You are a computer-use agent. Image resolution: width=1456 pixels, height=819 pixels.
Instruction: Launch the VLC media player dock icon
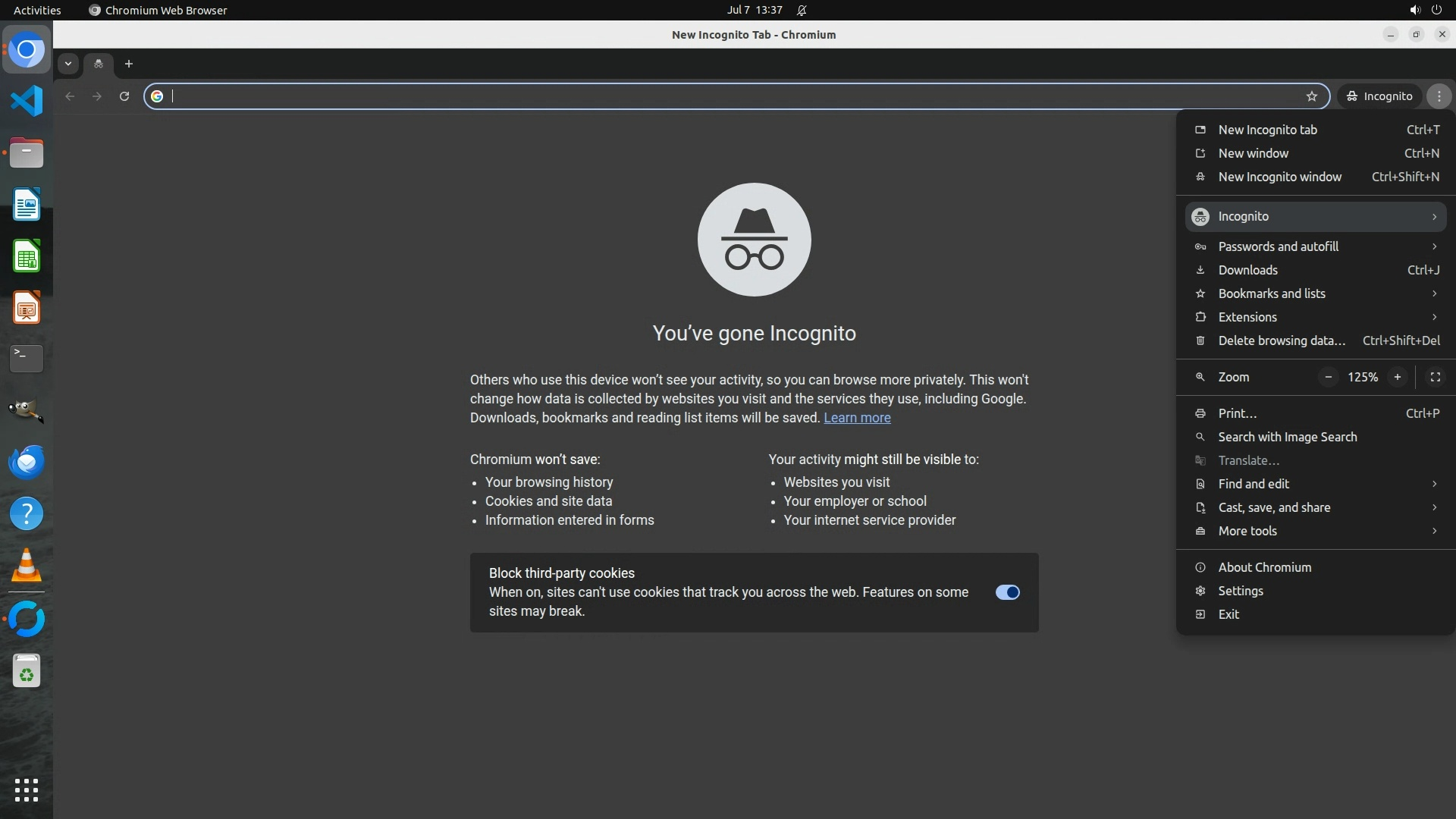pos(27,566)
